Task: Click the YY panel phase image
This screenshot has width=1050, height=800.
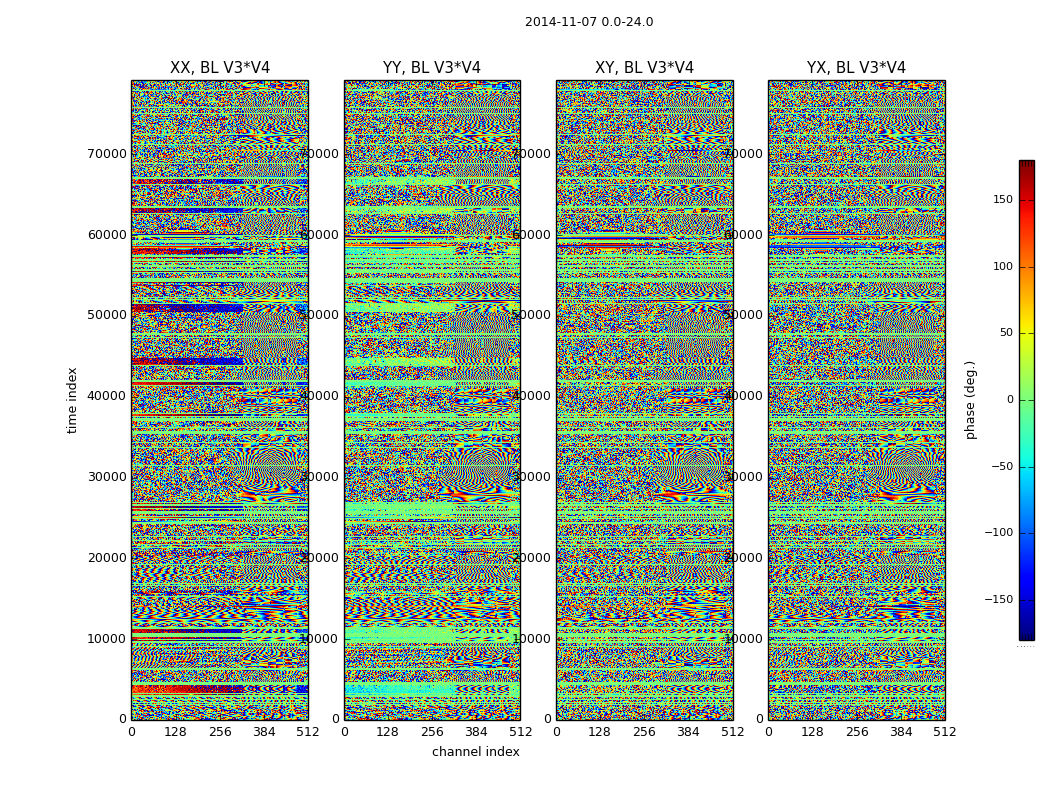Action: (x=432, y=400)
